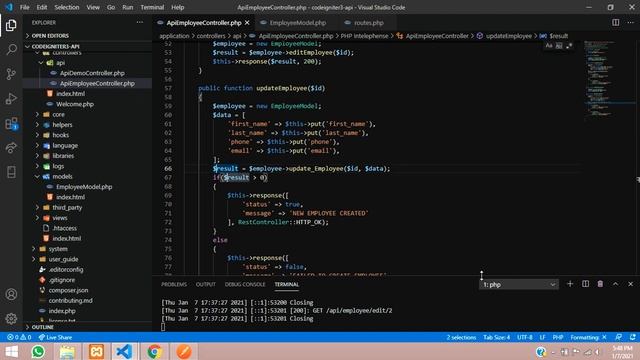The height and width of the screenshot is (360, 640).
Task: Open the Selection menu
Action: [x=67, y=7]
